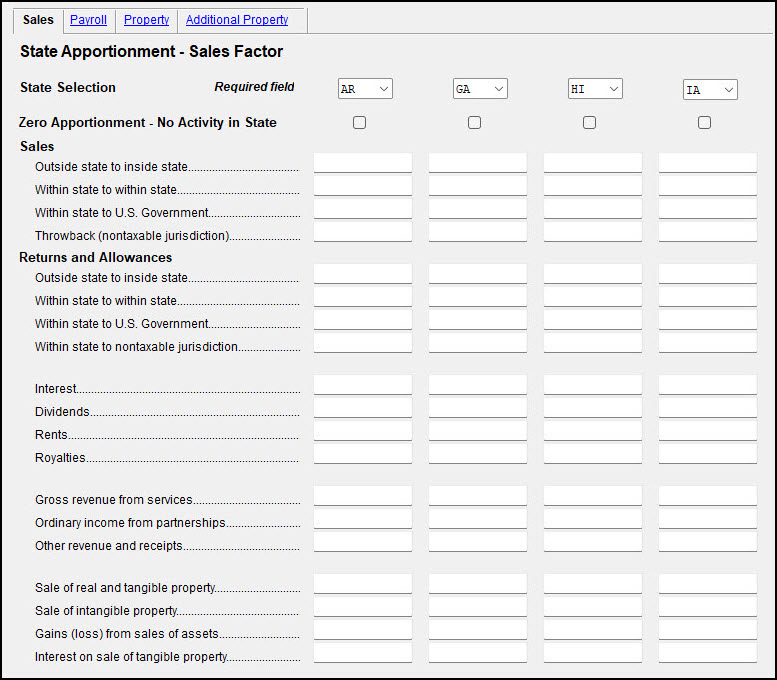Click Gains (loss) from sales of assets IA field
The width and height of the screenshot is (777, 680).
coord(708,629)
